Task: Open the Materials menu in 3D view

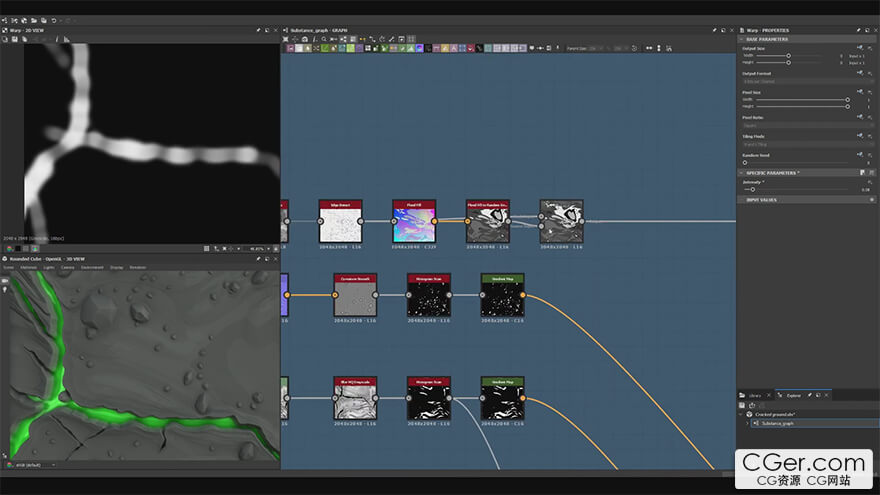Action: tap(28, 267)
